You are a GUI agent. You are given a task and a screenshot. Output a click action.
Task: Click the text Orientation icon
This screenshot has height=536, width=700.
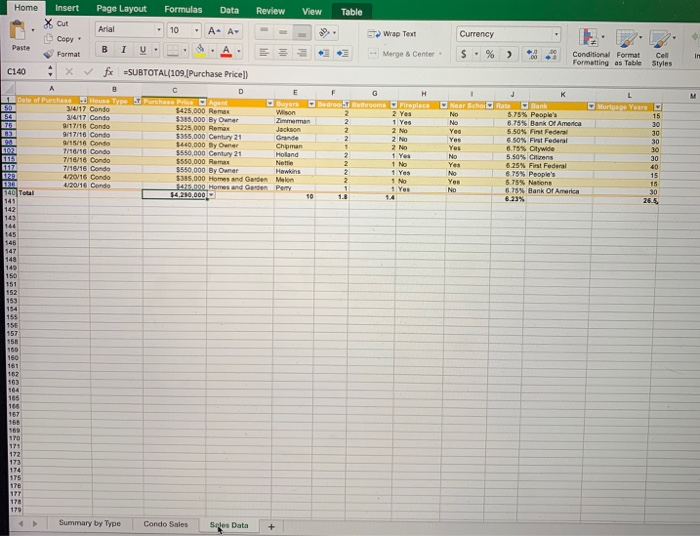[325, 32]
